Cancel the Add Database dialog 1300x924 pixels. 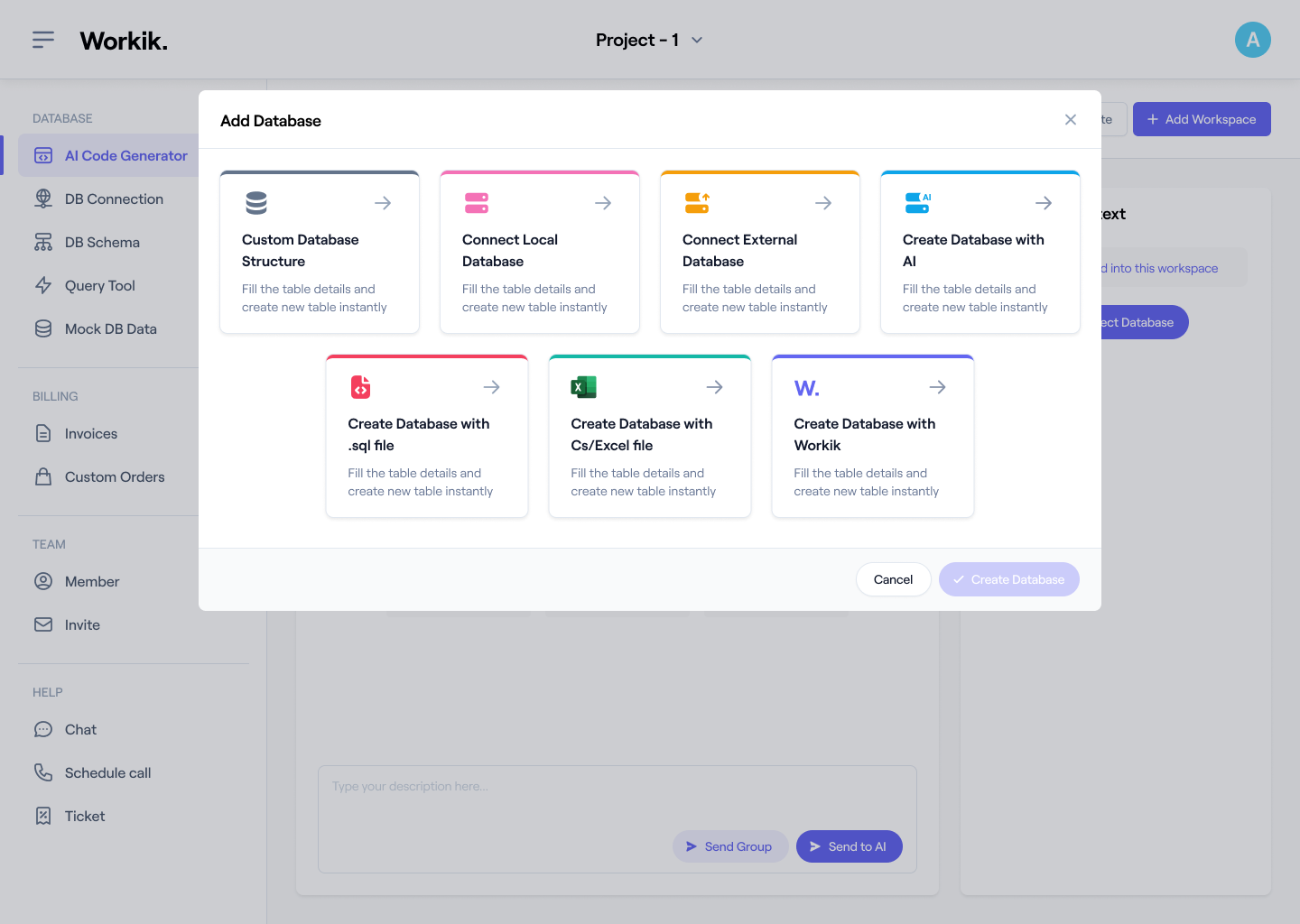coord(893,579)
